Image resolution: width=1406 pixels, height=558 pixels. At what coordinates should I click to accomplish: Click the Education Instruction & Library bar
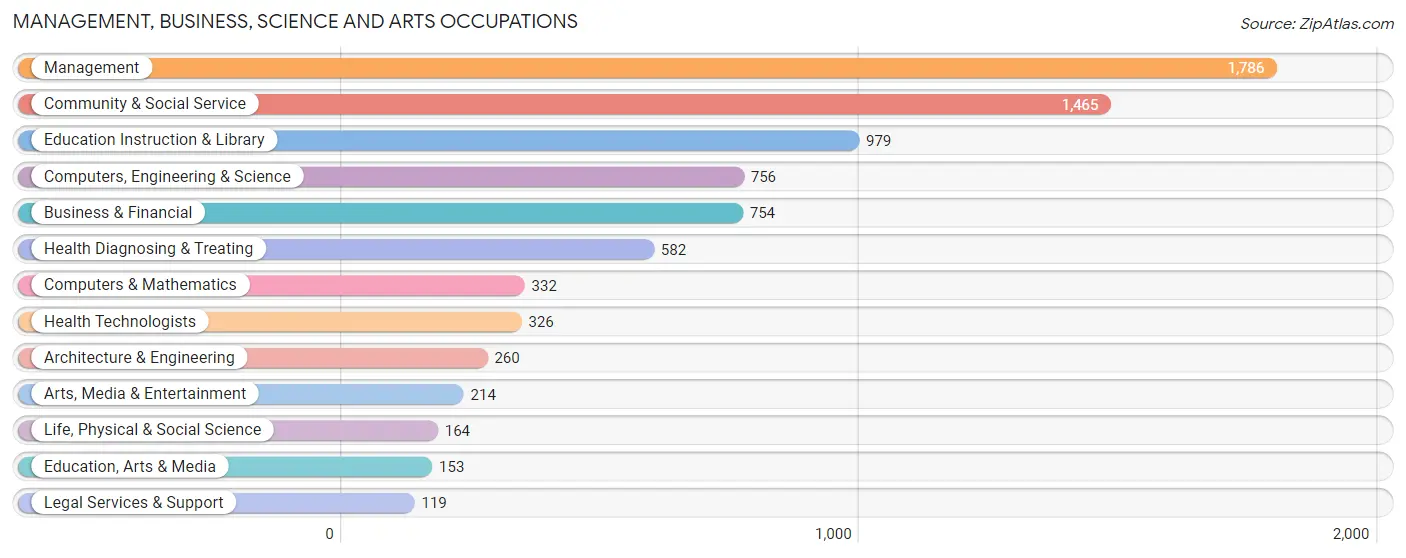(x=438, y=140)
